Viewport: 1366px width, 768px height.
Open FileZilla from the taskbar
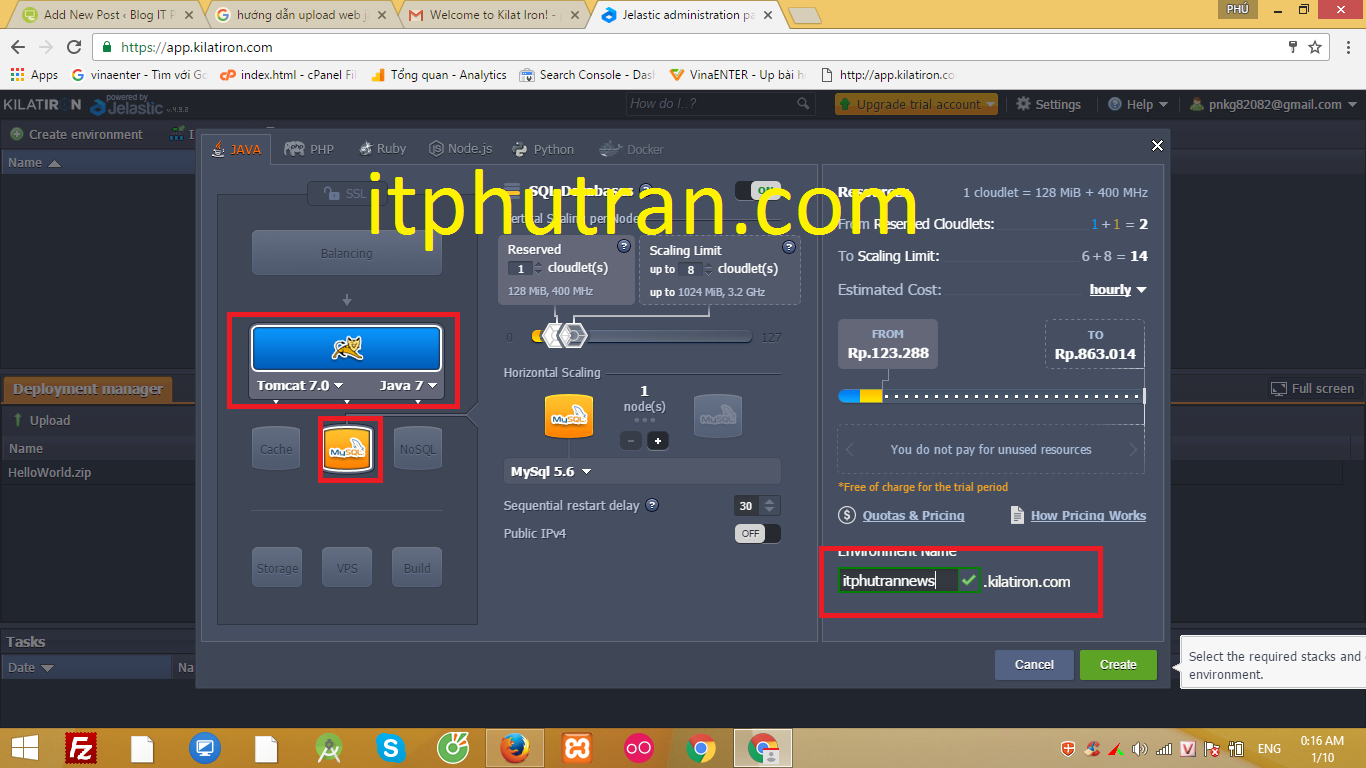coord(81,748)
